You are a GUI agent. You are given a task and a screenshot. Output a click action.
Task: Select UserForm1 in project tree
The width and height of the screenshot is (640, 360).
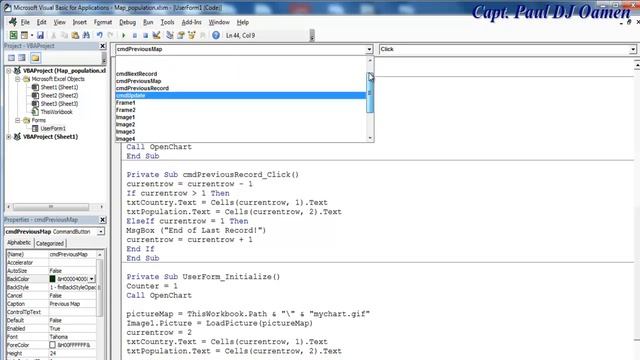53,129
